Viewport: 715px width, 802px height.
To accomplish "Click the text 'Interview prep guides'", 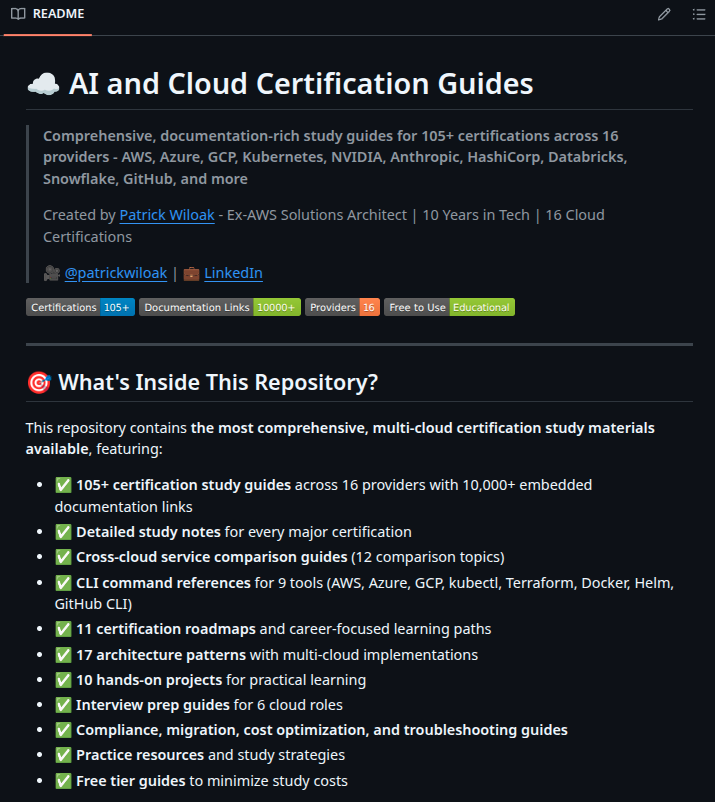I will (x=153, y=705).
